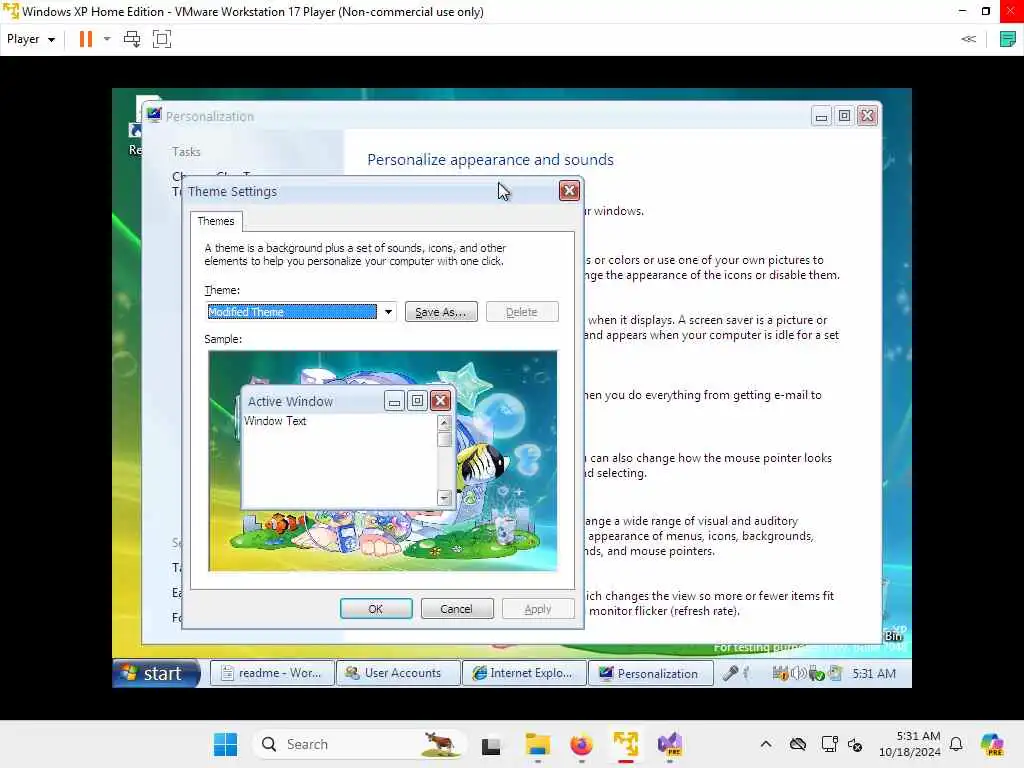Click VMware Player icon on Windows taskbar

pos(626,744)
